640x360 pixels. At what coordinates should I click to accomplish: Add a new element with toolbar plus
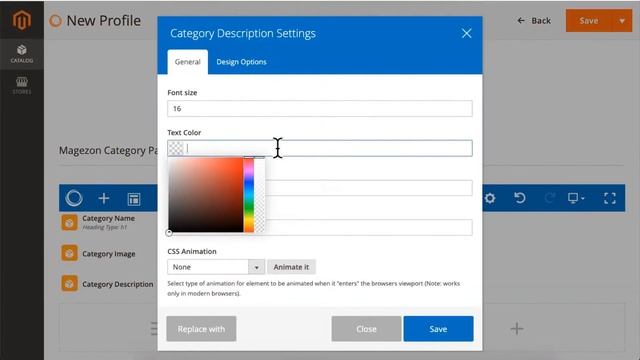click(x=104, y=198)
